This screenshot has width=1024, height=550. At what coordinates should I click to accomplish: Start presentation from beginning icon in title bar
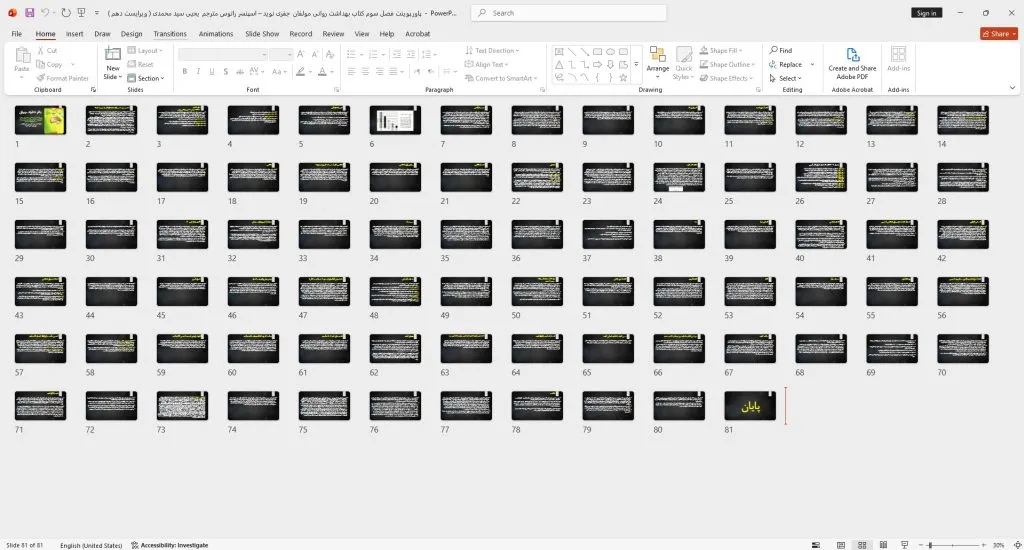pyautogui.click(x=81, y=13)
